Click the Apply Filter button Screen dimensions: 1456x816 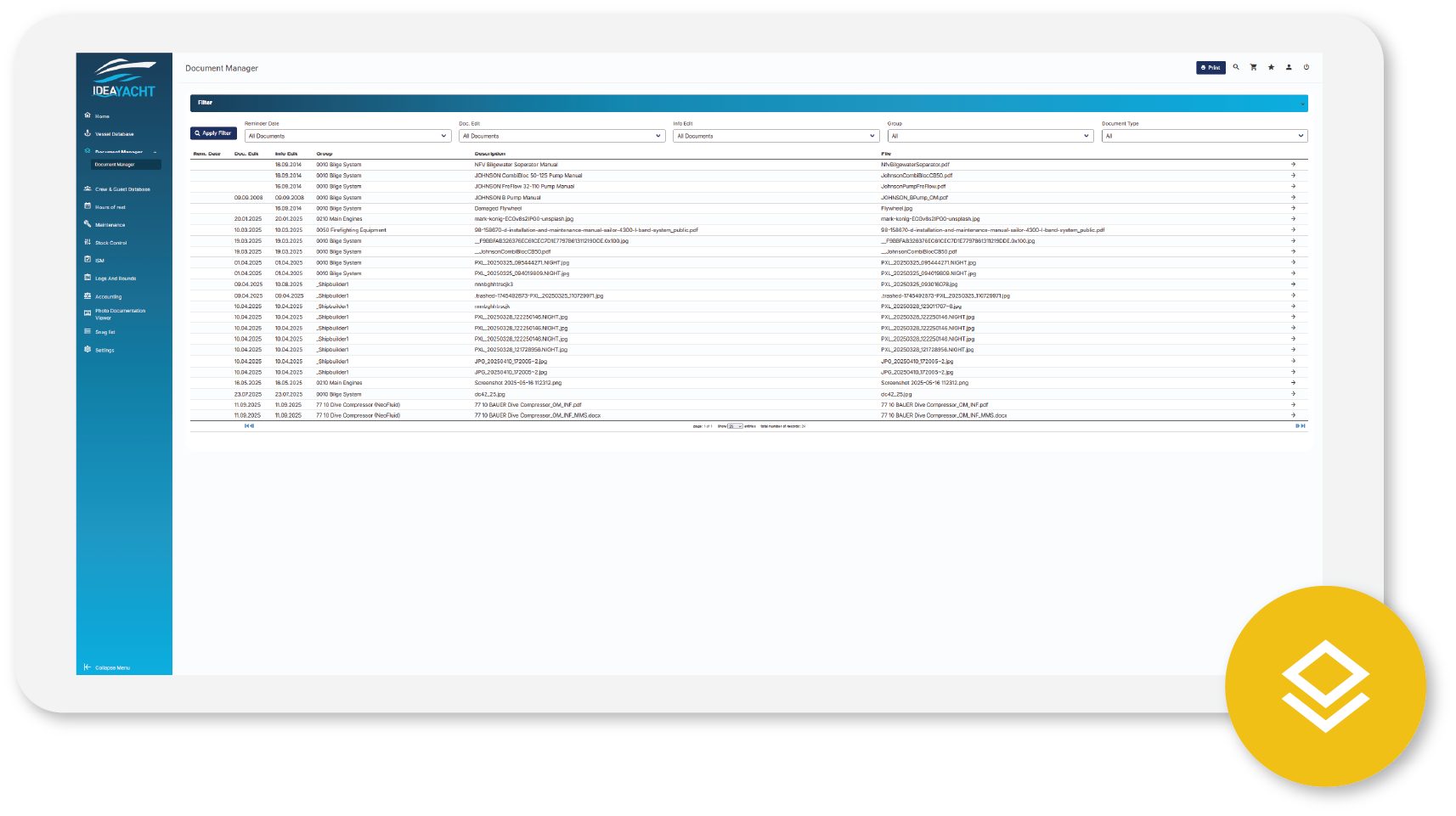[213, 133]
